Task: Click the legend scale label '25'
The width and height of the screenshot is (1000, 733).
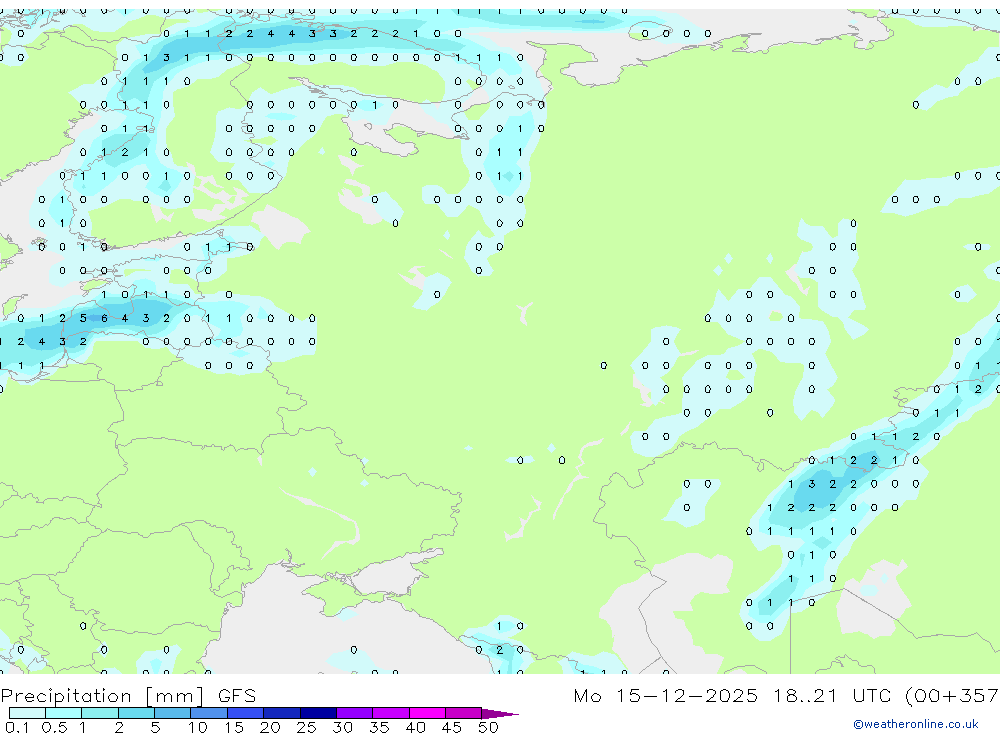Action: 306,727
